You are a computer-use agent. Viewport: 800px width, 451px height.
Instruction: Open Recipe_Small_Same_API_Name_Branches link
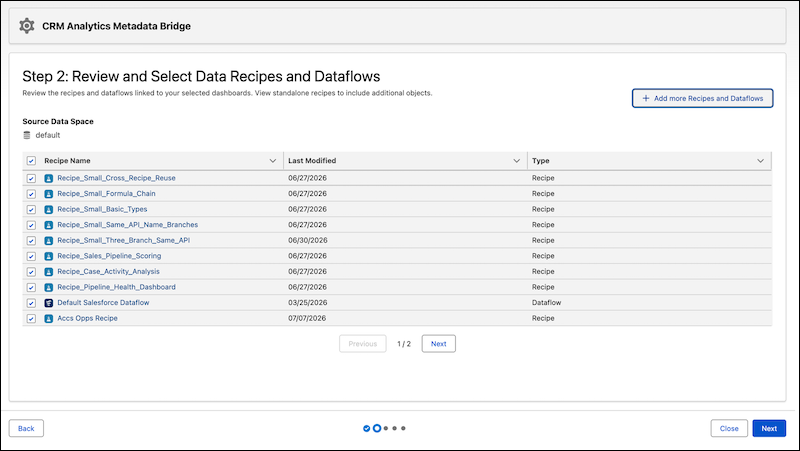(128, 224)
